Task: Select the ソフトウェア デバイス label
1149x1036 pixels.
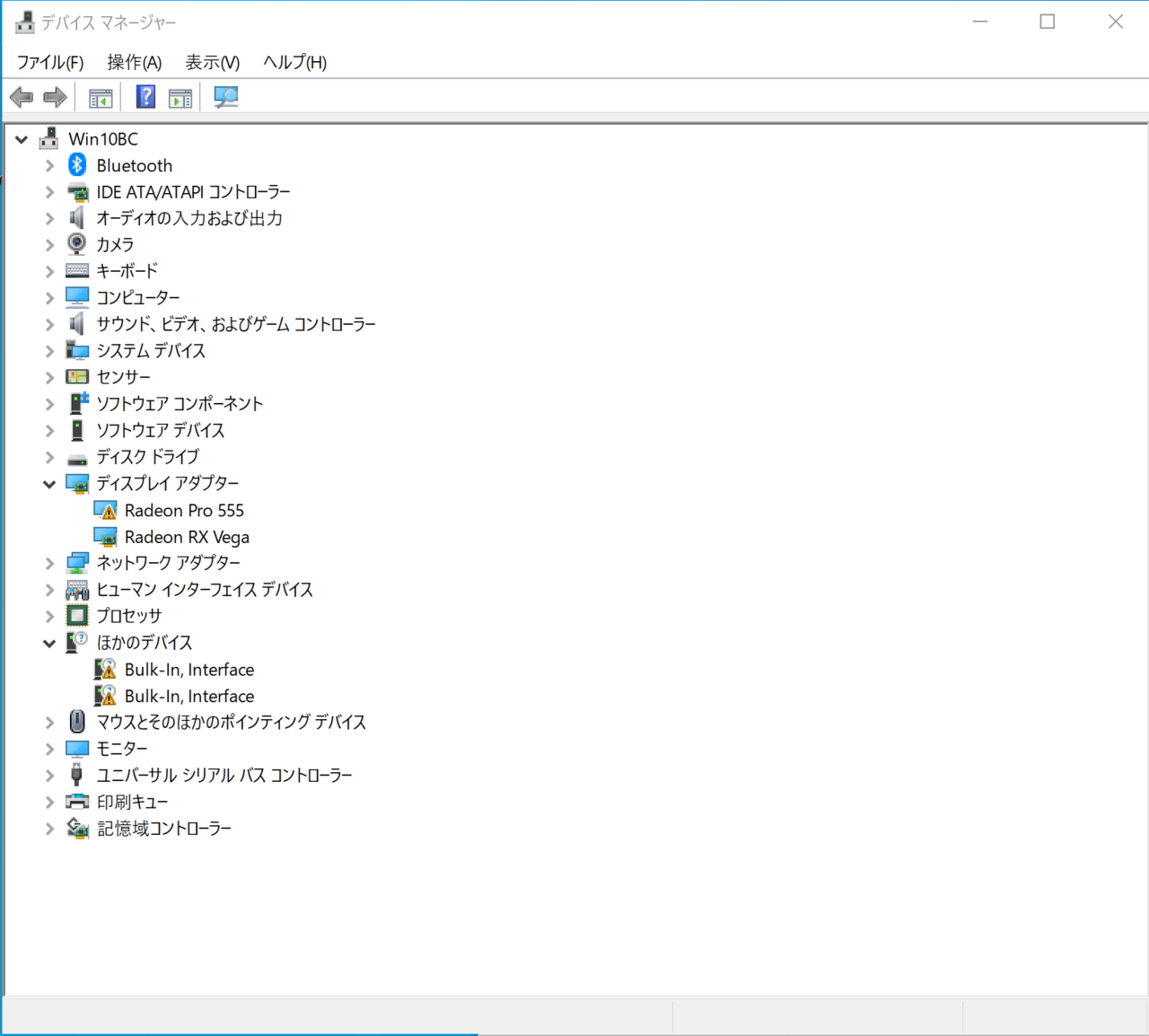Action: [x=161, y=430]
